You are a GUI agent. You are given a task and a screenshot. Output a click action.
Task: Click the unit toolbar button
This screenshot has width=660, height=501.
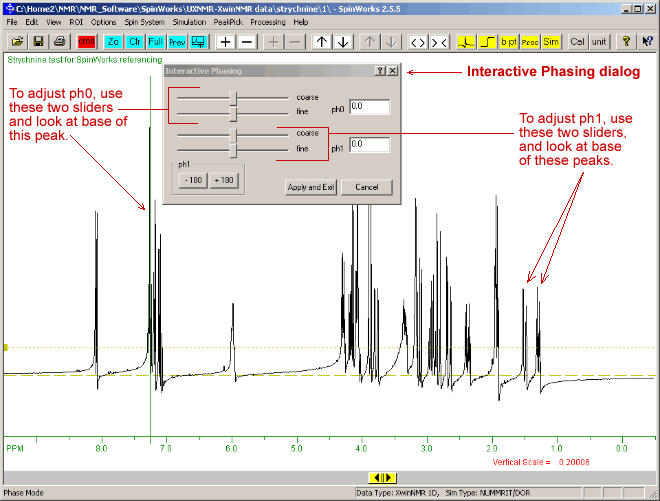coord(599,42)
